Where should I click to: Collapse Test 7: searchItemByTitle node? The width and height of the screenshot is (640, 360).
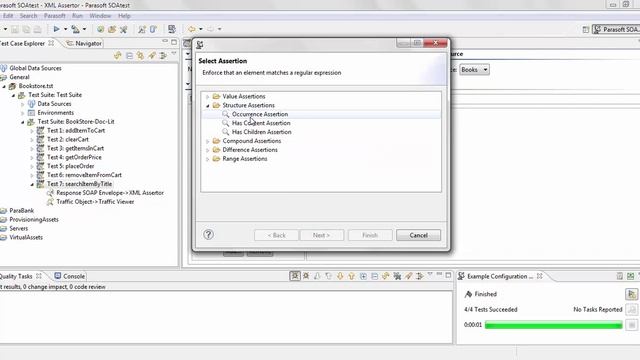tap(32, 184)
